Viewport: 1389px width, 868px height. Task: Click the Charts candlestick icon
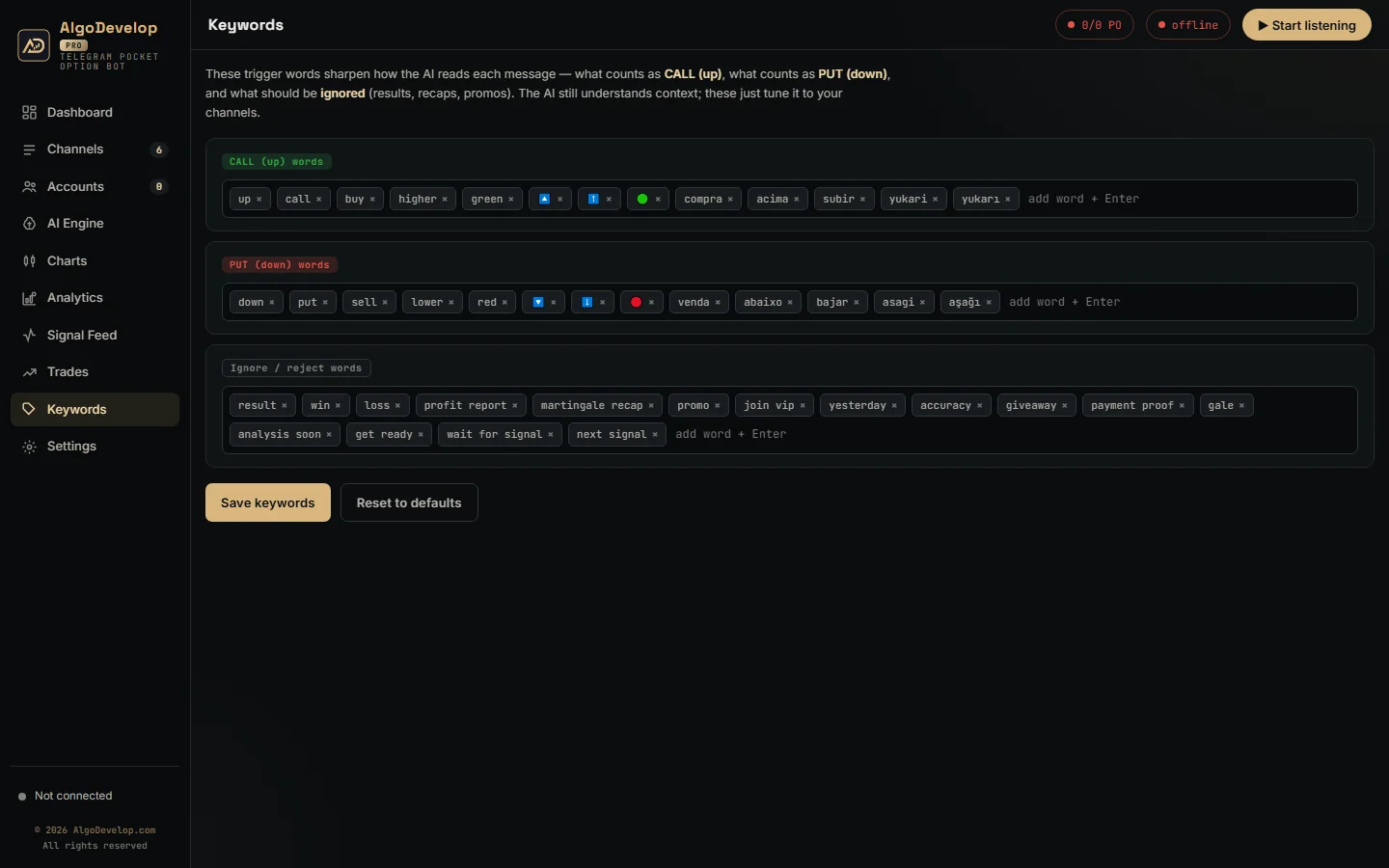point(29,261)
